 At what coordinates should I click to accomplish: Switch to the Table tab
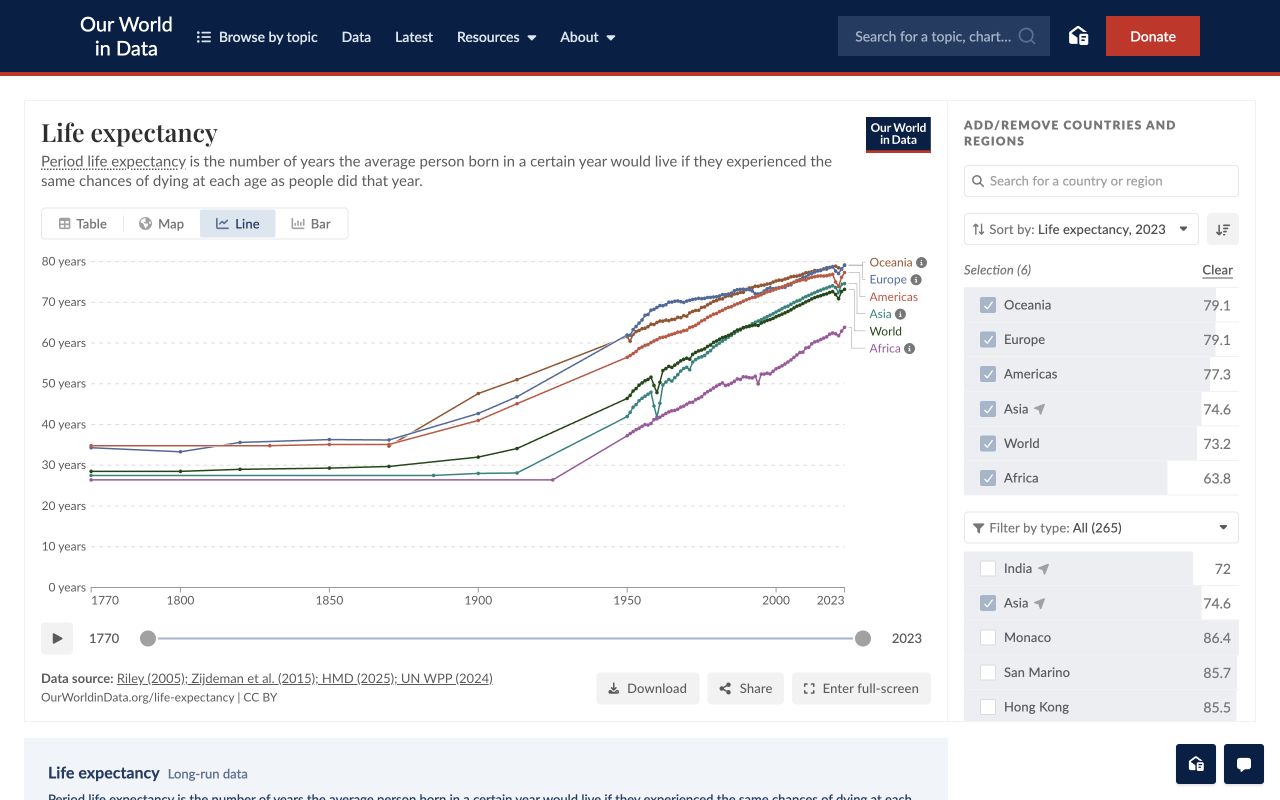tap(83, 224)
